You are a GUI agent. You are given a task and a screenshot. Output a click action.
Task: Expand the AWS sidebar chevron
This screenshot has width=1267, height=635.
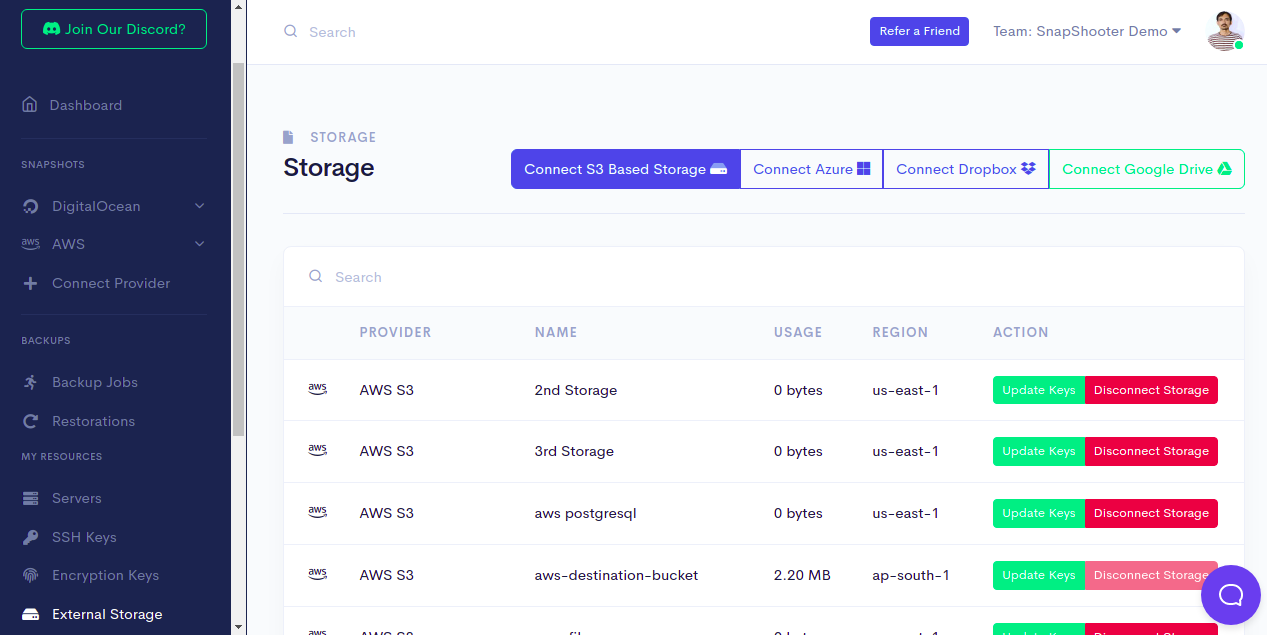pos(199,244)
